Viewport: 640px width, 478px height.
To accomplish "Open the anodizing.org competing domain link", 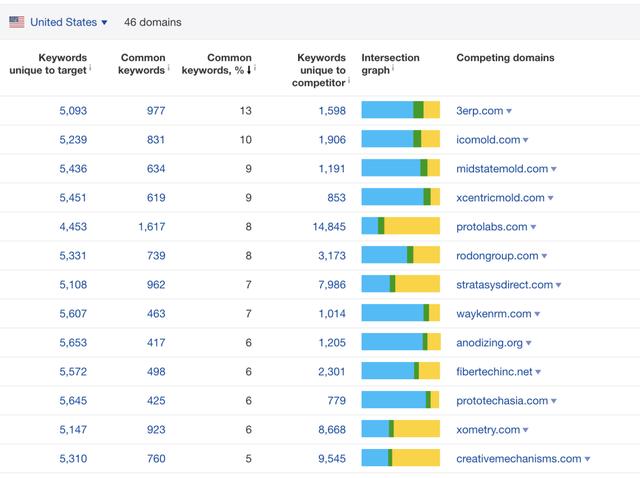I will (489, 342).
